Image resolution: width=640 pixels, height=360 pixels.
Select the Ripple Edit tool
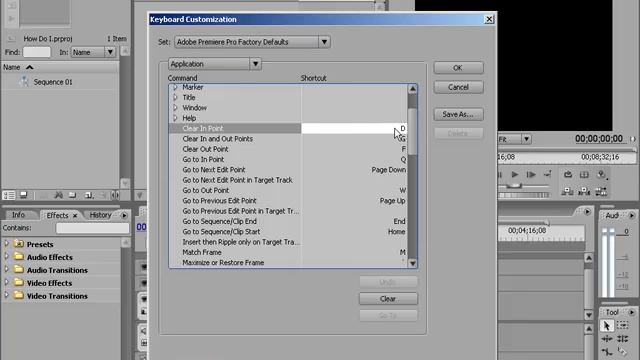tap(607, 339)
